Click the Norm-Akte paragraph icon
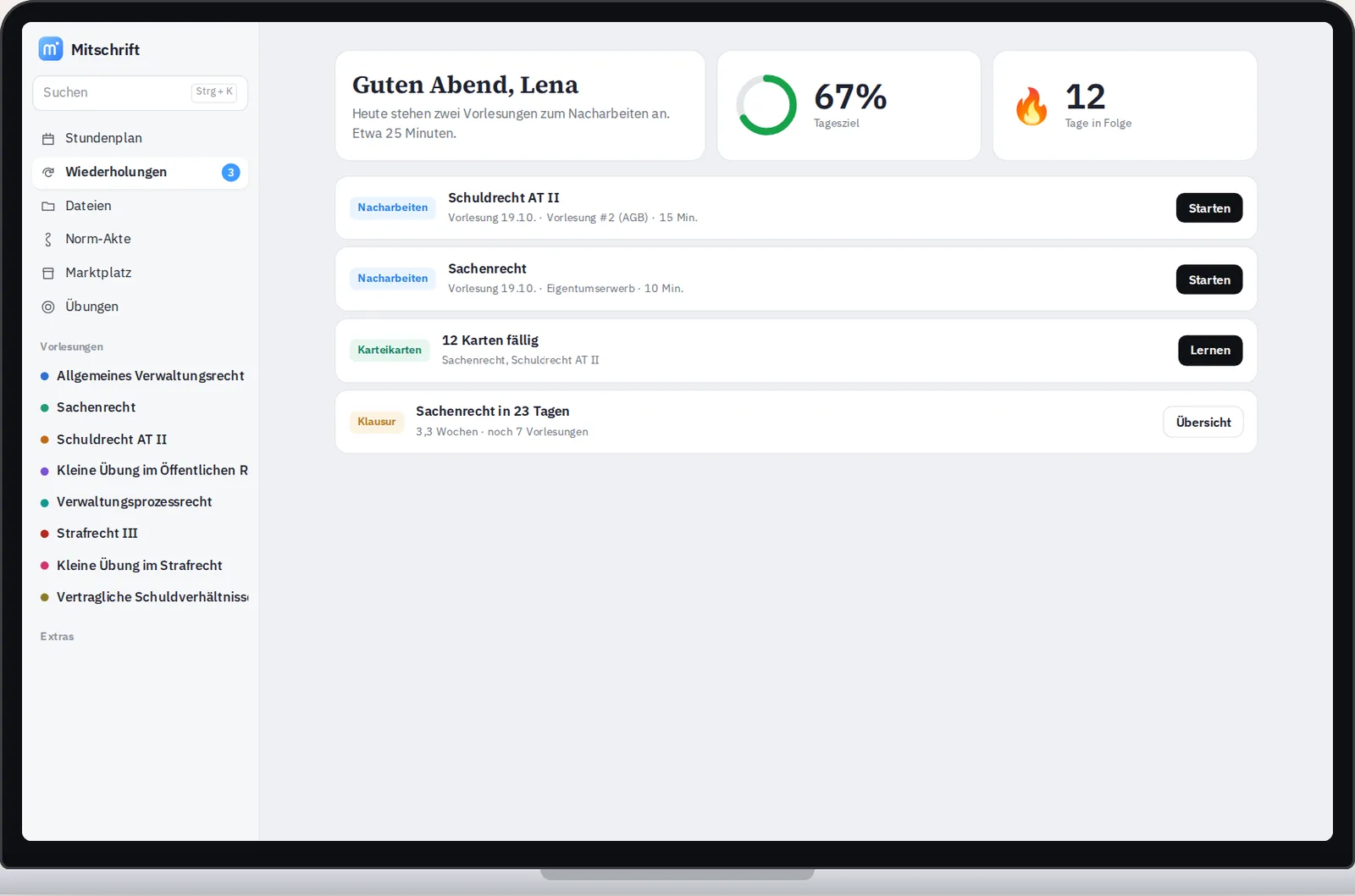The height and width of the screenshot is (896, 1355). [x=48, y=240]
